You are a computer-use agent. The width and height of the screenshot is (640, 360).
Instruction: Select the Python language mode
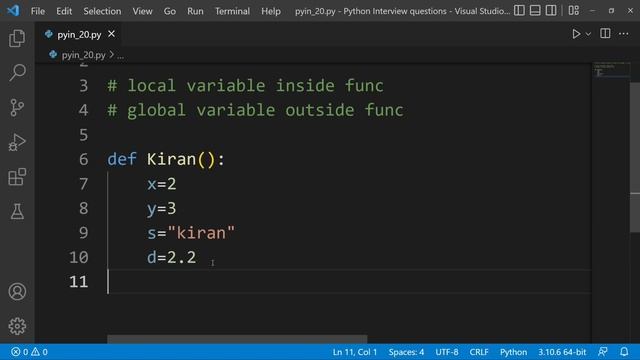[x=513, y=352]
